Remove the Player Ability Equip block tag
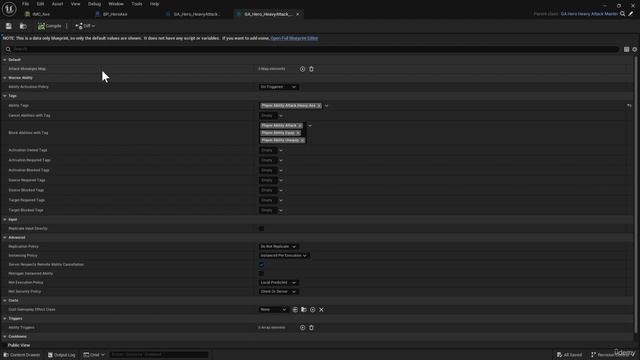 (x=298, y=133)
